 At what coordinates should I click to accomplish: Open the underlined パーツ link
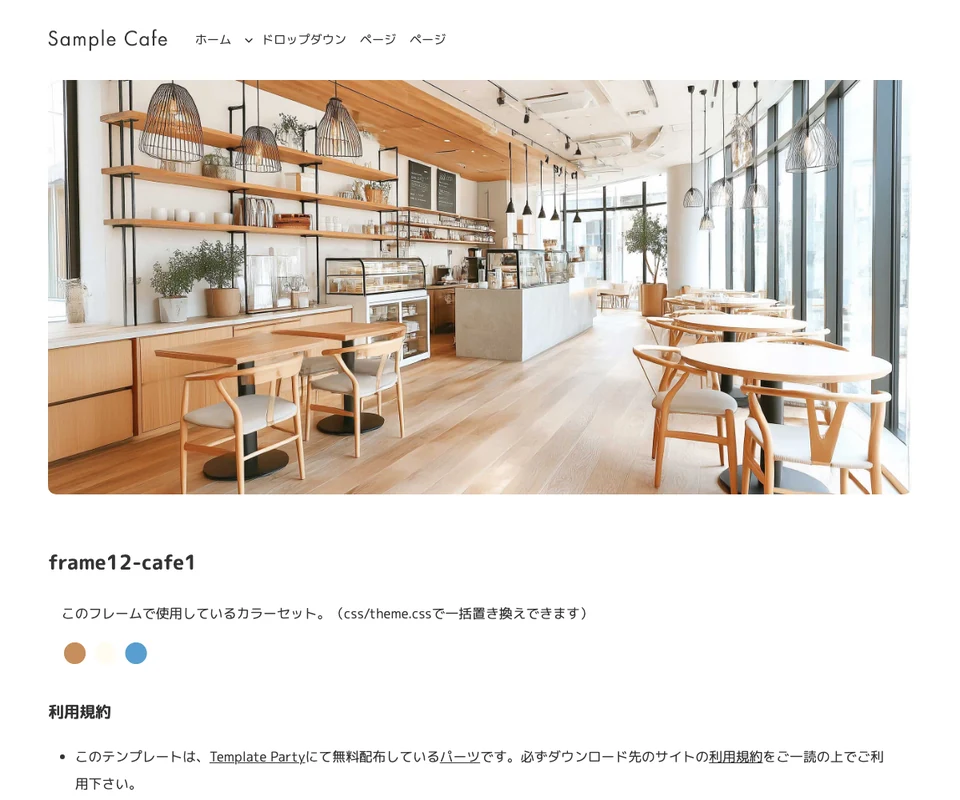460,757
